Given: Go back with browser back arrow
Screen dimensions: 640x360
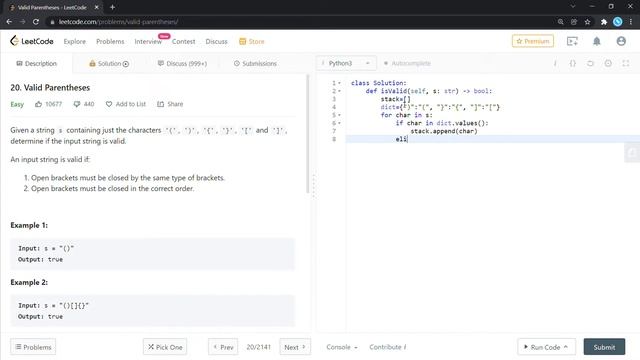Looking at the screenshot, I should coord(9,22).
